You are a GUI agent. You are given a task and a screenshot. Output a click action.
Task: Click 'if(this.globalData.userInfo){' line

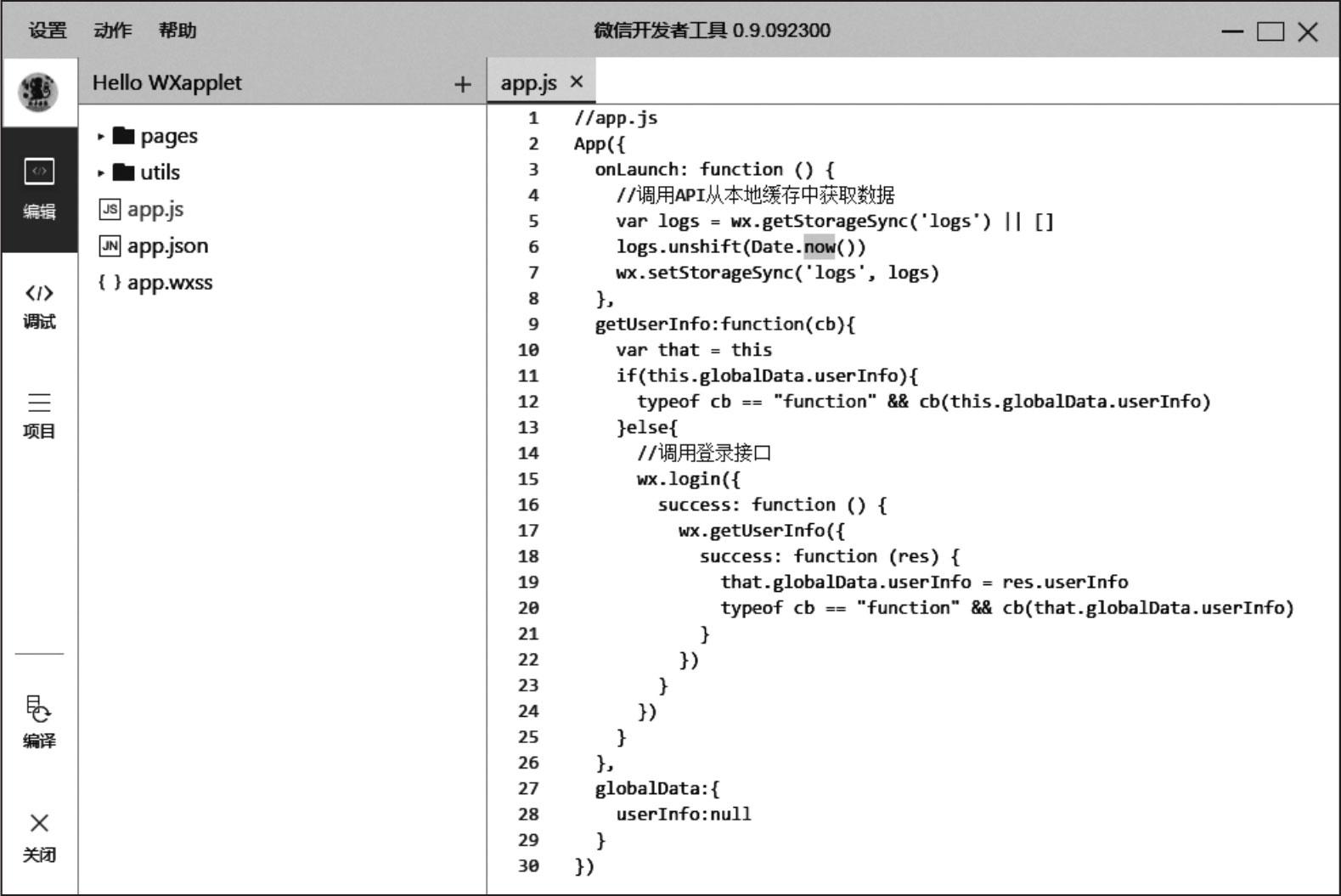click(x=767, y=376)
